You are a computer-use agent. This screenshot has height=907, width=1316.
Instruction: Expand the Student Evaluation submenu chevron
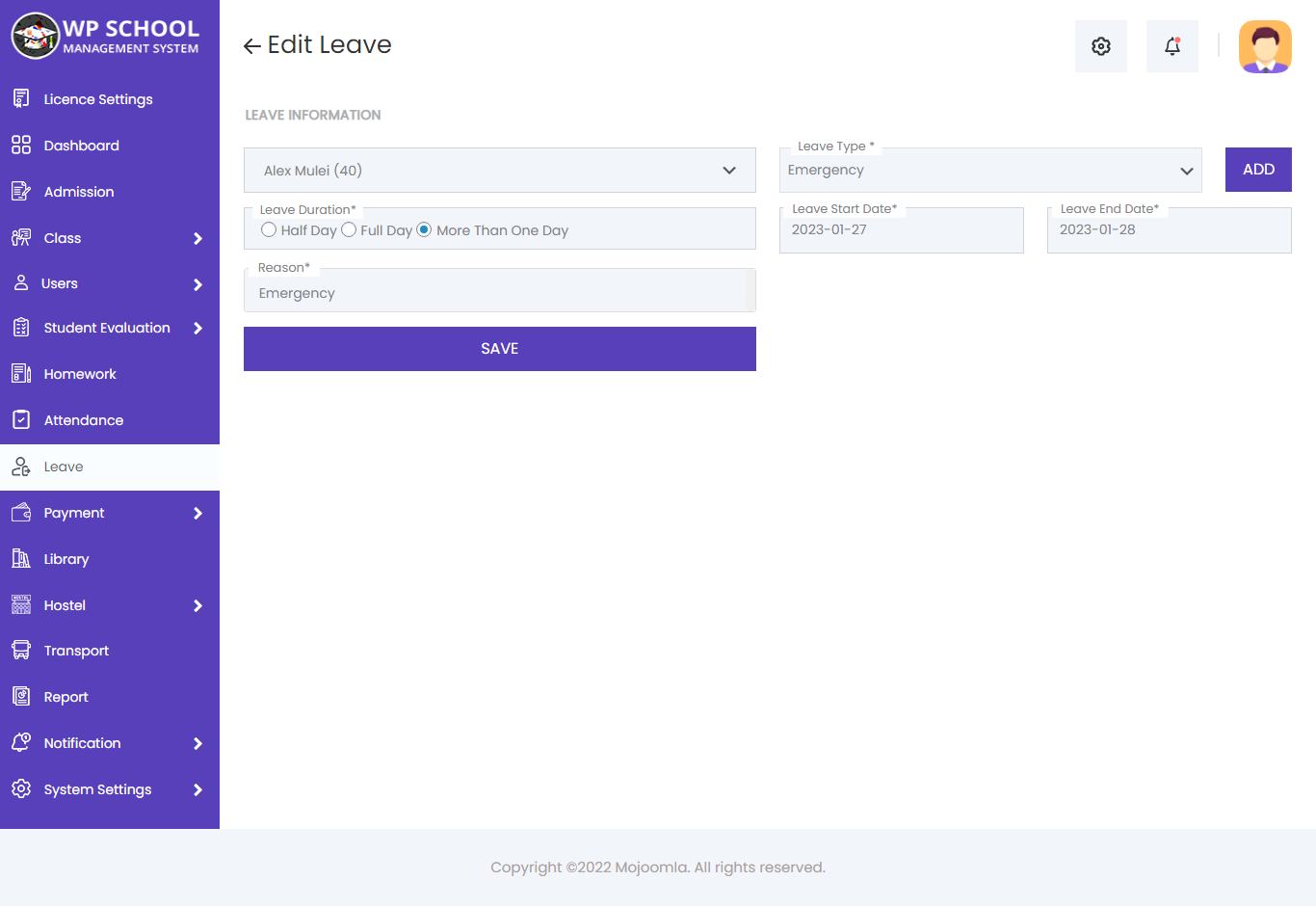[197, 328]
